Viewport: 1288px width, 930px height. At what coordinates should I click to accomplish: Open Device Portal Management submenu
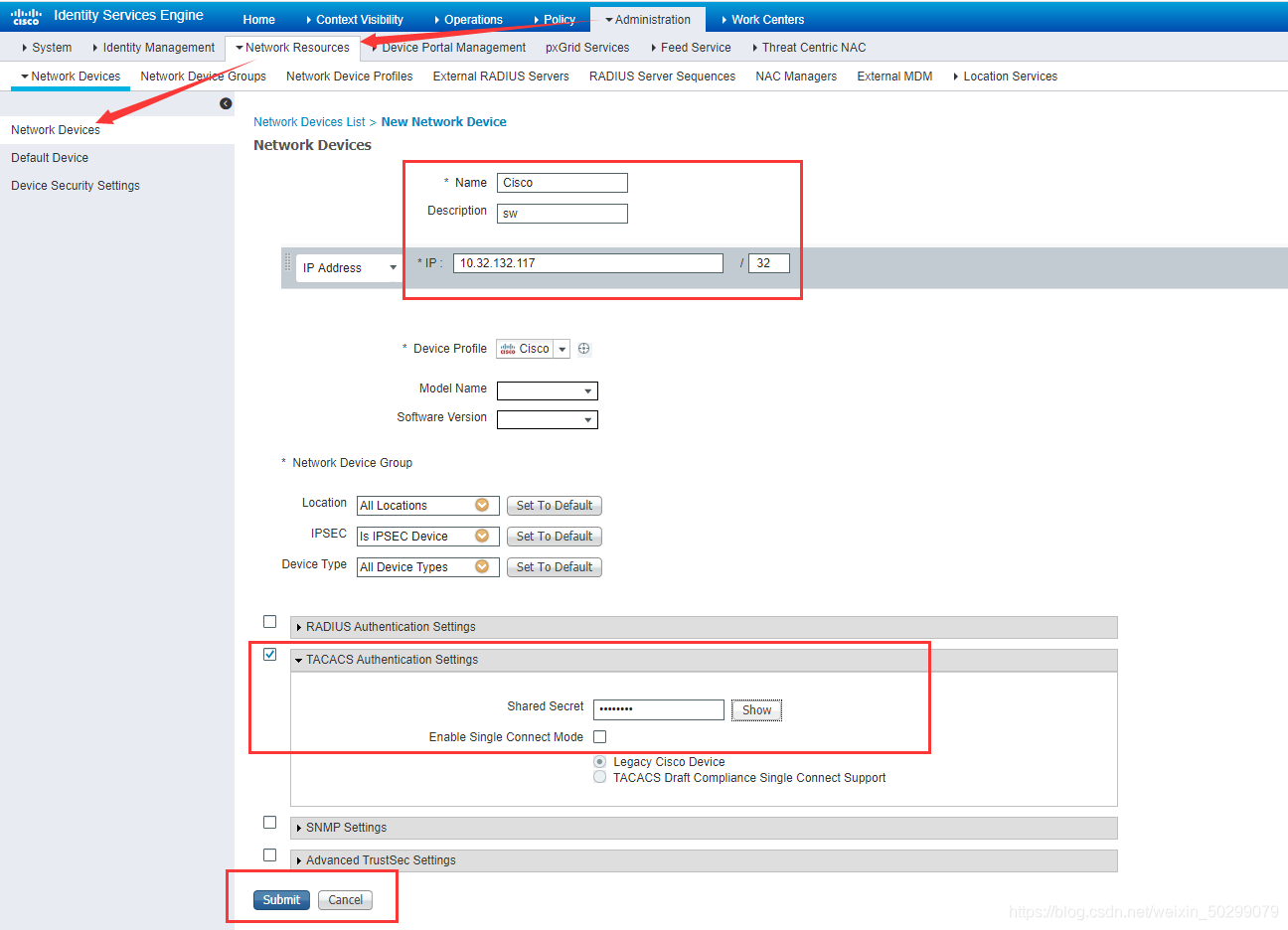click(x=449, y=48)
